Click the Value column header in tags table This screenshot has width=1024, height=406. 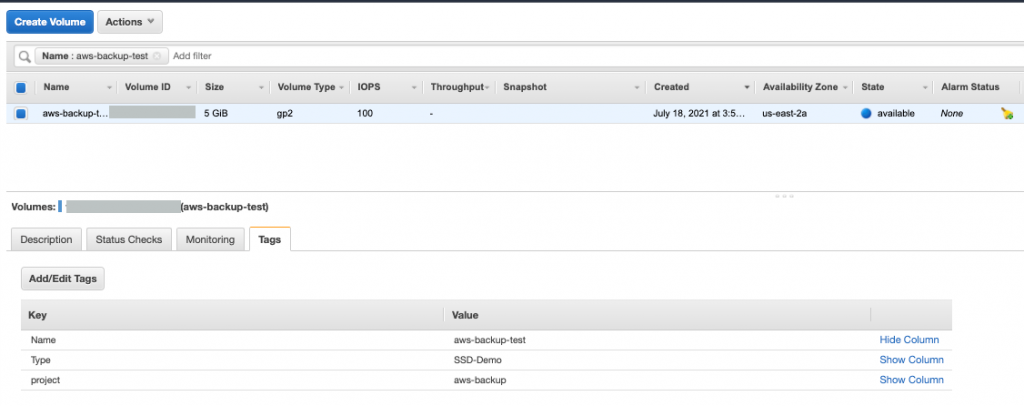click(x=465, y=315)
